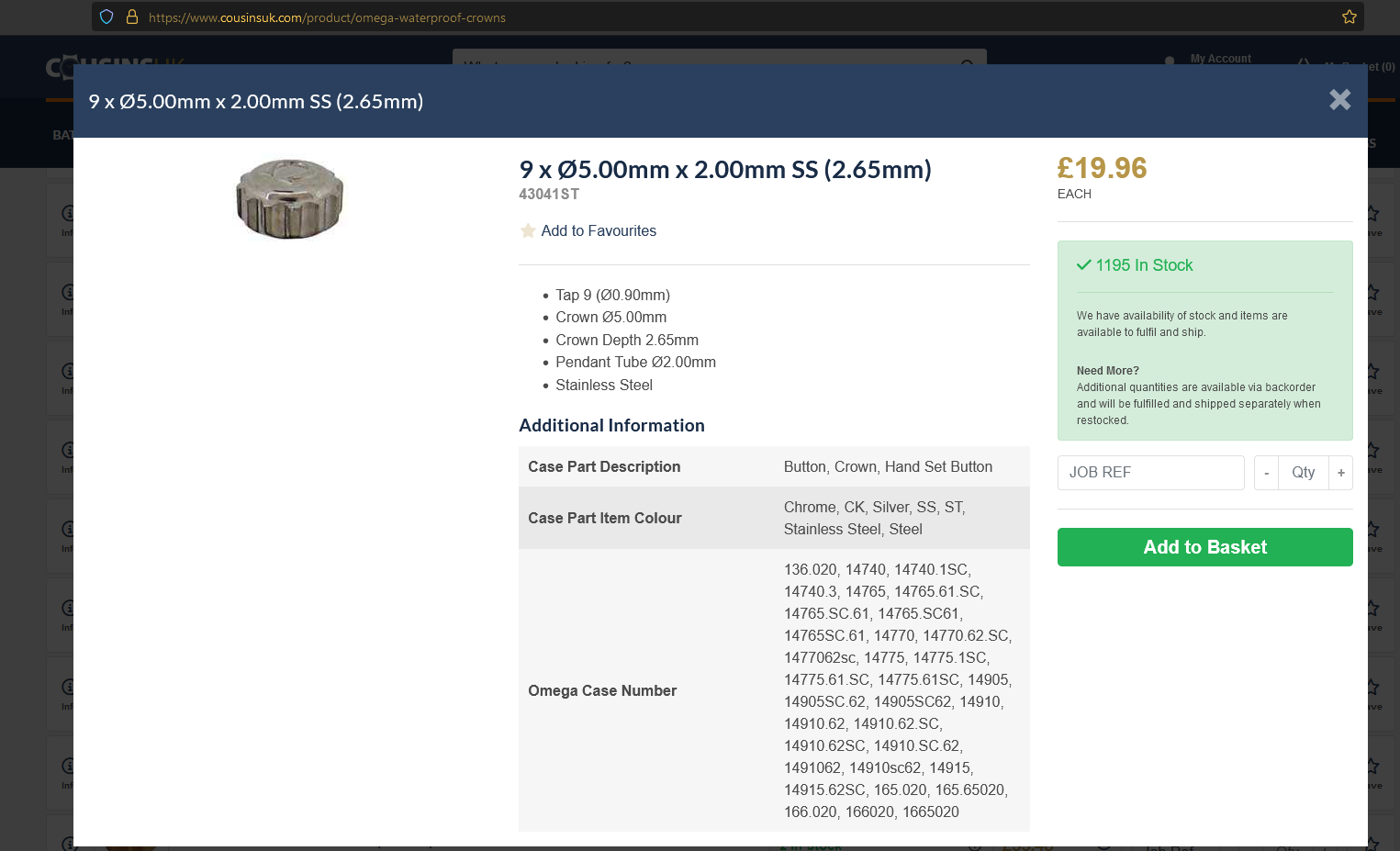Click the '1195 In Stock' status text
Viewport: 1400px width, 851px height.
tap(1144, 265)
